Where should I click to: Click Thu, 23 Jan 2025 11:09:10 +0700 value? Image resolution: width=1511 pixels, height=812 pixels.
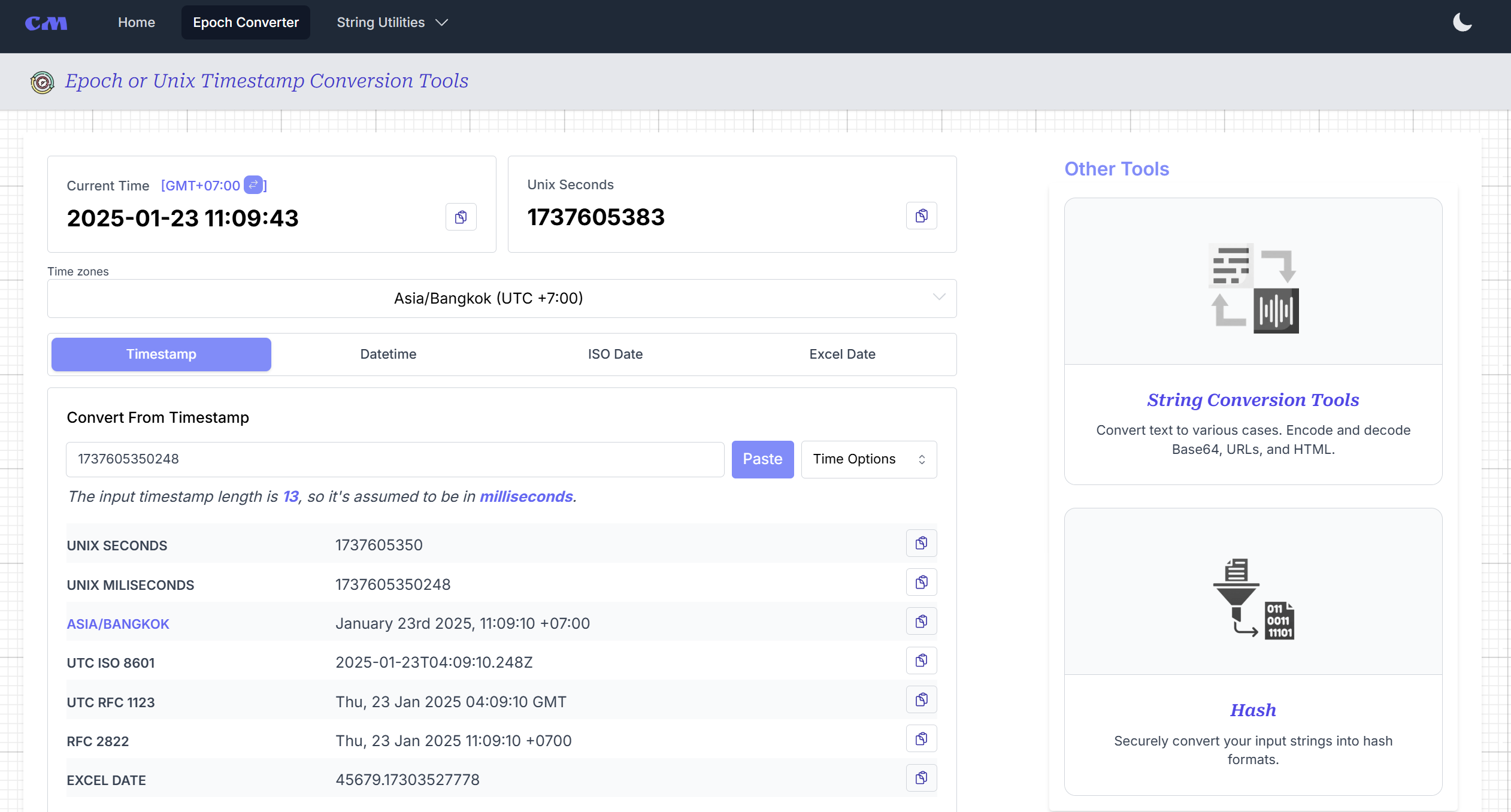tap(453, 741)
